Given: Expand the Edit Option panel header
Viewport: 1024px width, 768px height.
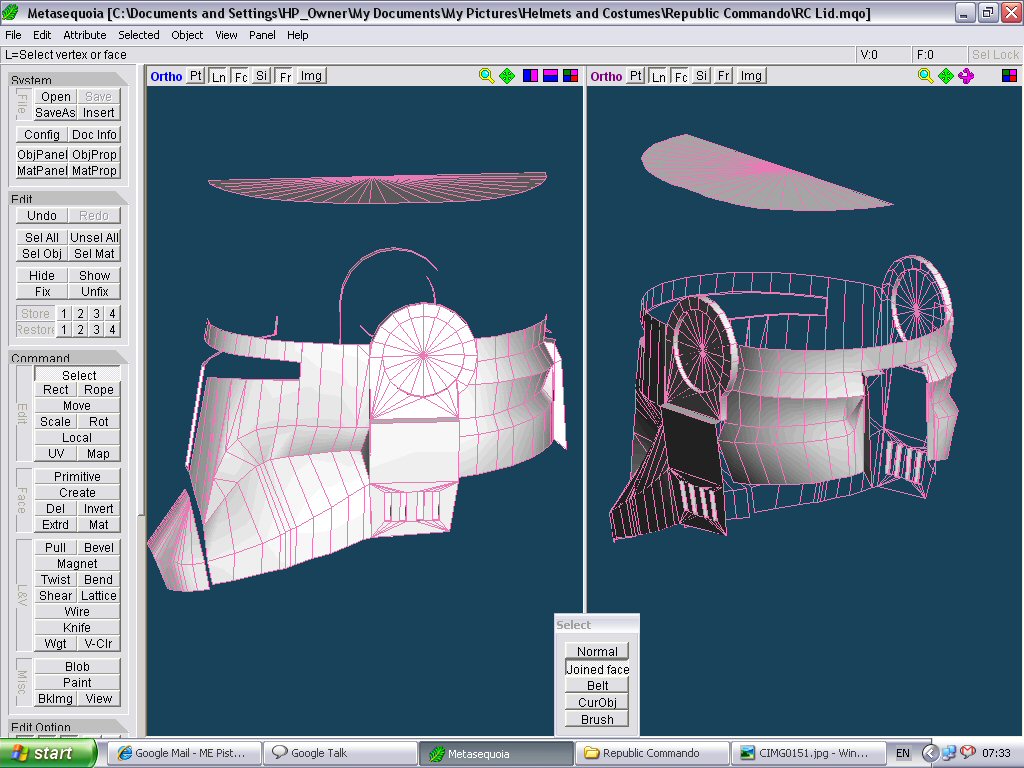Looking at the screenshot, I should point(69,726).
